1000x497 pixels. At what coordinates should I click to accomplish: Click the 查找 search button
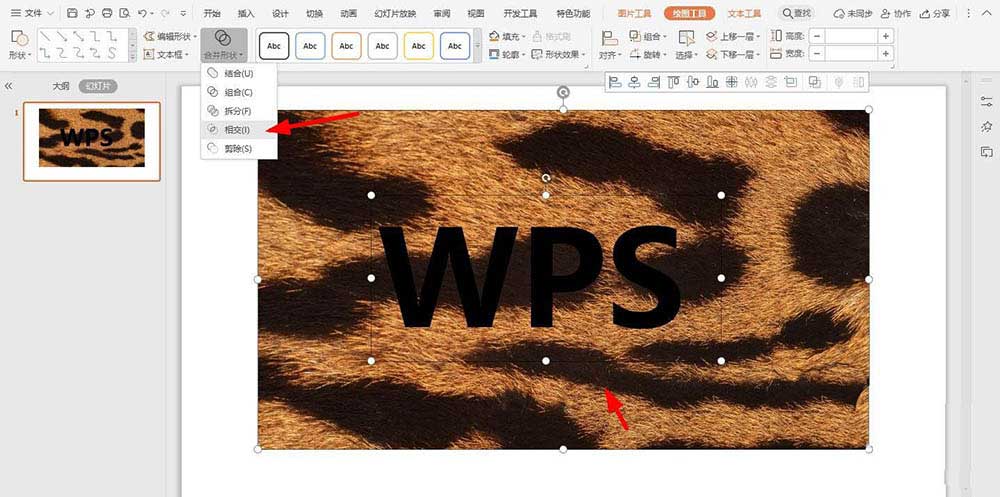point(797,13)
